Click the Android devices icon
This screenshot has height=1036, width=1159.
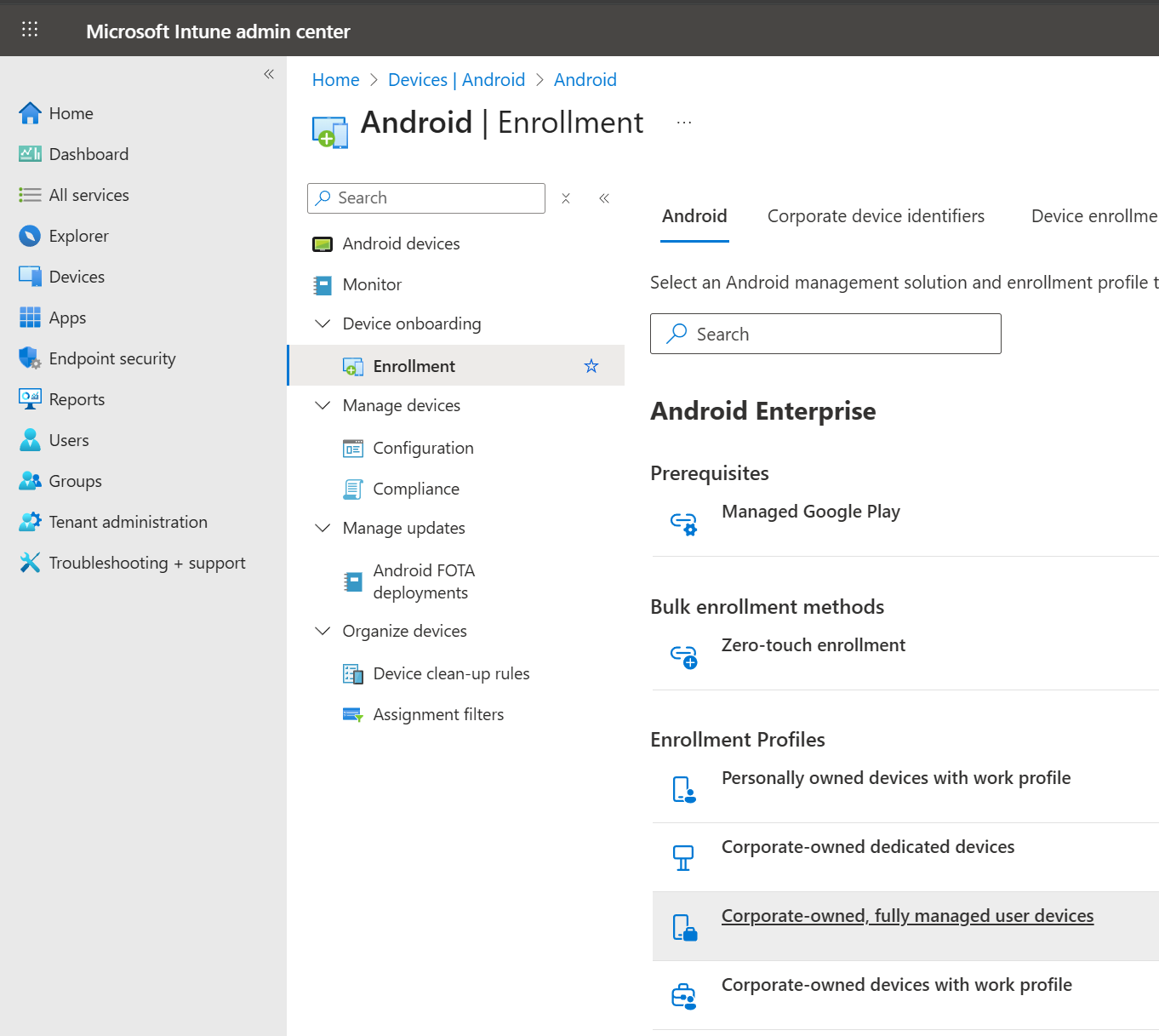coord(323,244)
